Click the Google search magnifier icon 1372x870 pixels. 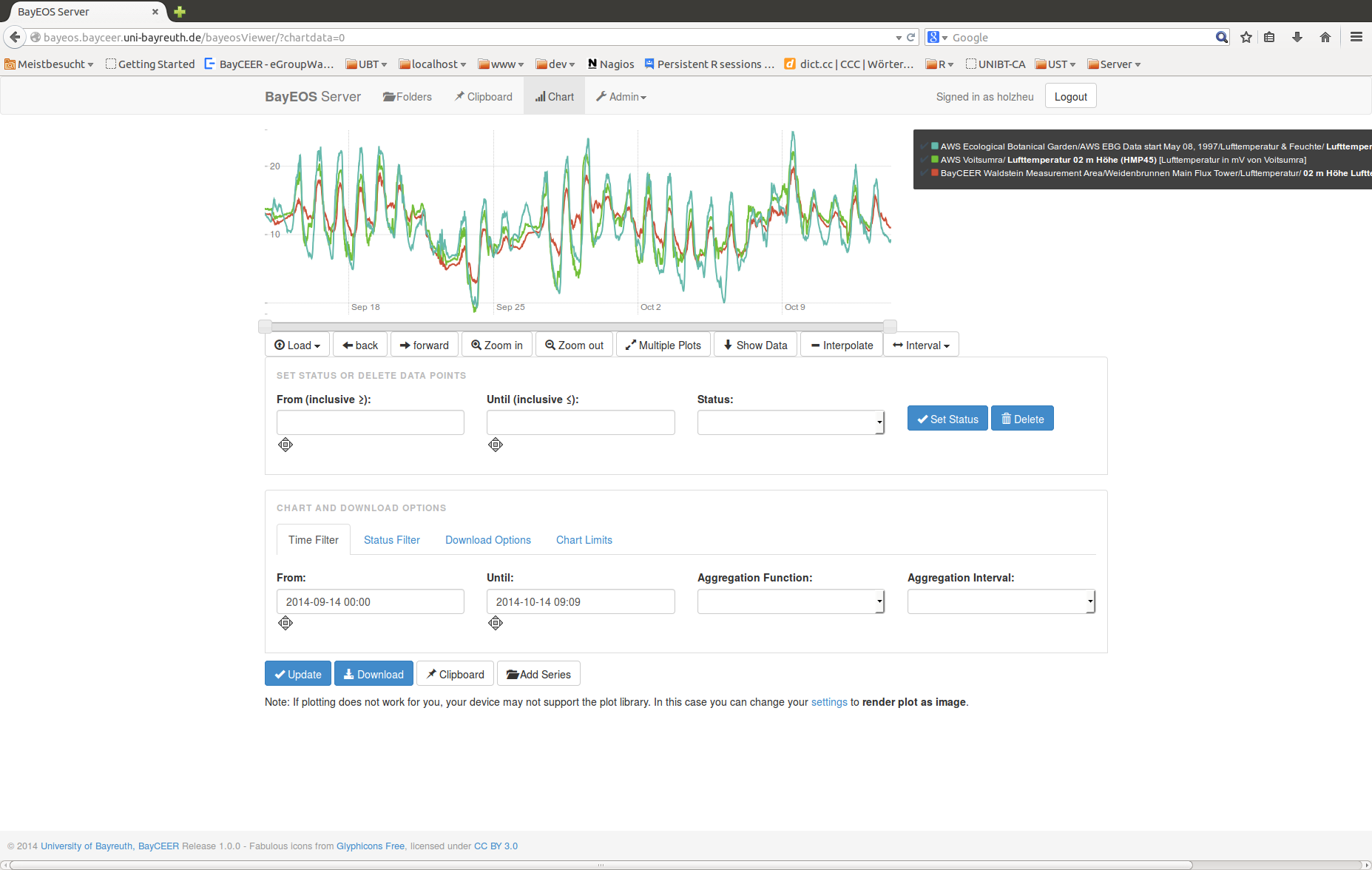coord(1222,37)
